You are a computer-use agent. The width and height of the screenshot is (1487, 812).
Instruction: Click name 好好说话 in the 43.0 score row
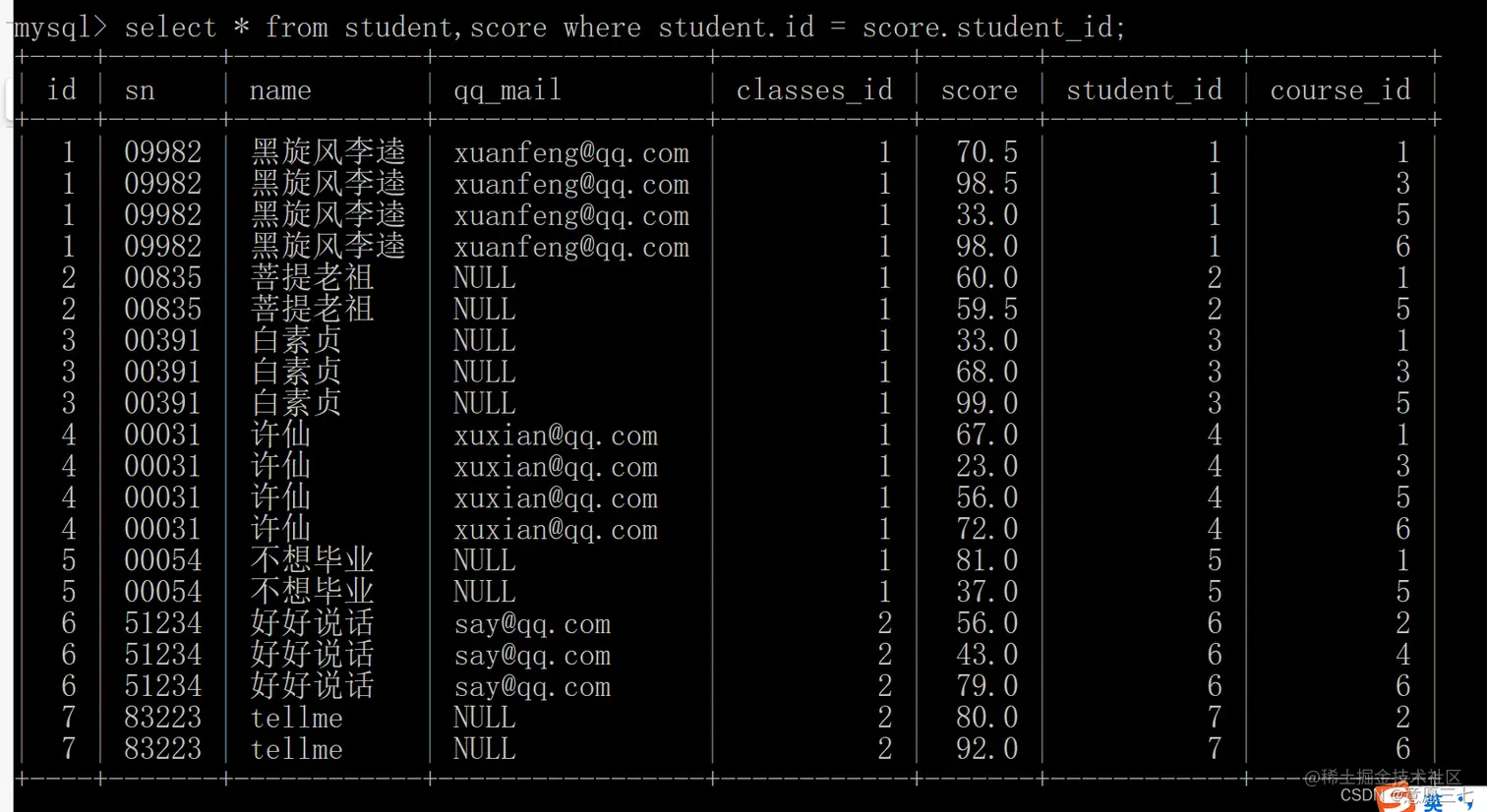coord(312,656)
